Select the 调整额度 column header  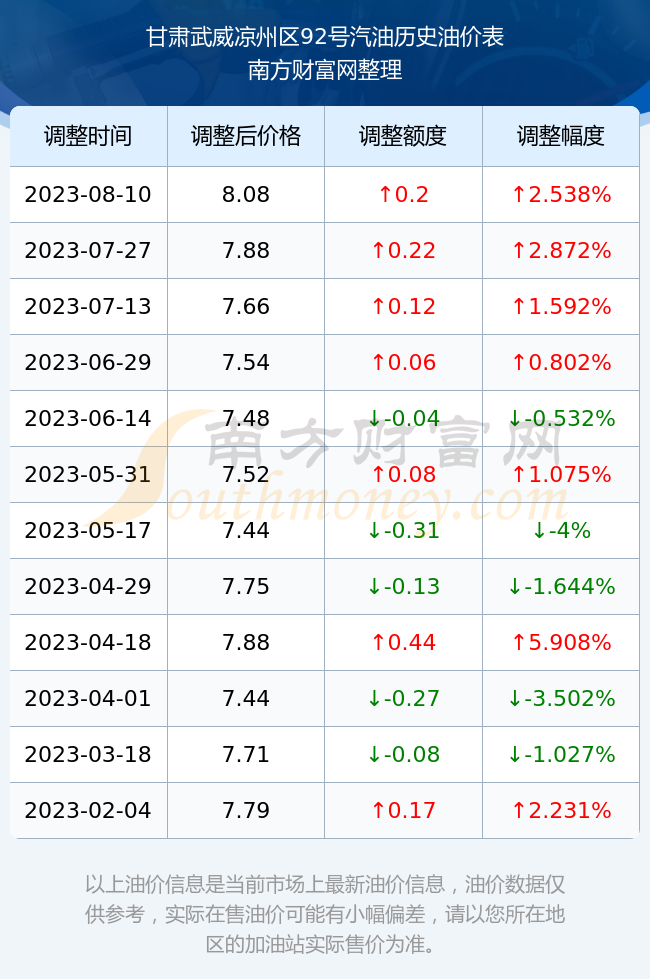point(403,136)
